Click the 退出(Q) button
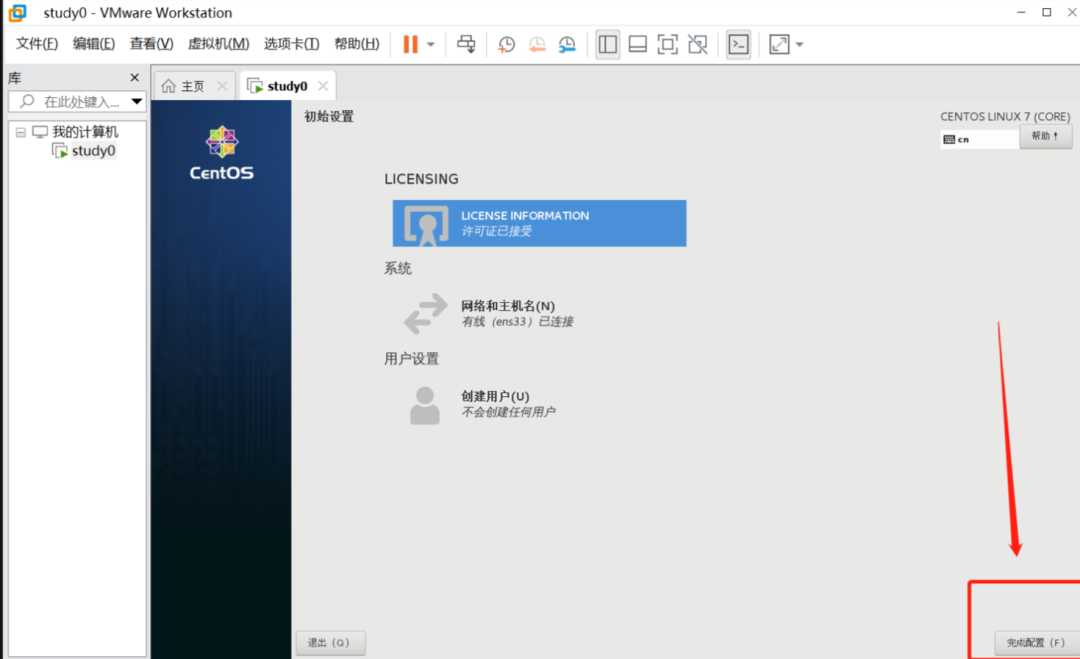 coord(331,642)
